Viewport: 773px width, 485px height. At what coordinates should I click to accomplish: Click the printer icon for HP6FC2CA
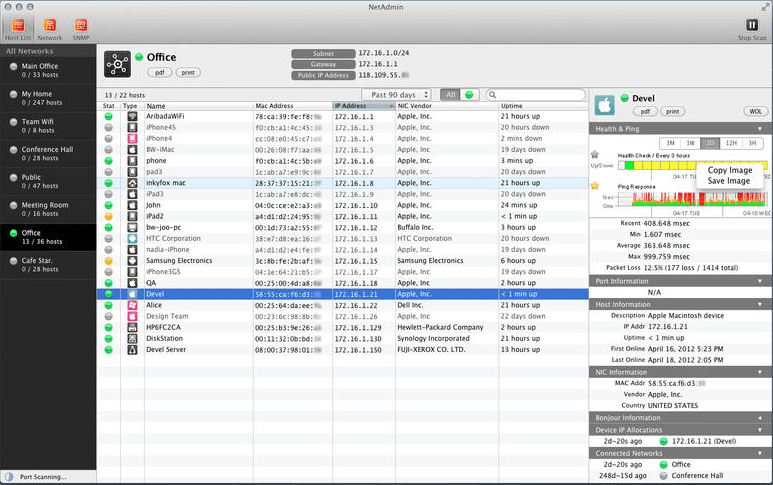pos(132,327)
